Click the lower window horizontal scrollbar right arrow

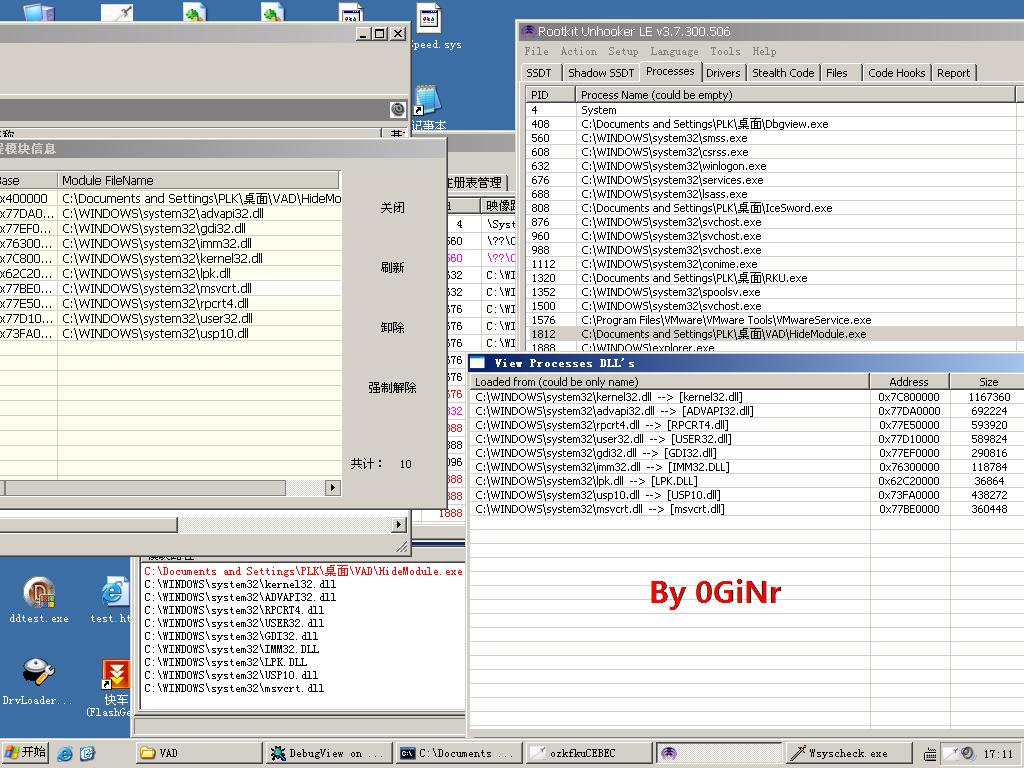(399, 524)
